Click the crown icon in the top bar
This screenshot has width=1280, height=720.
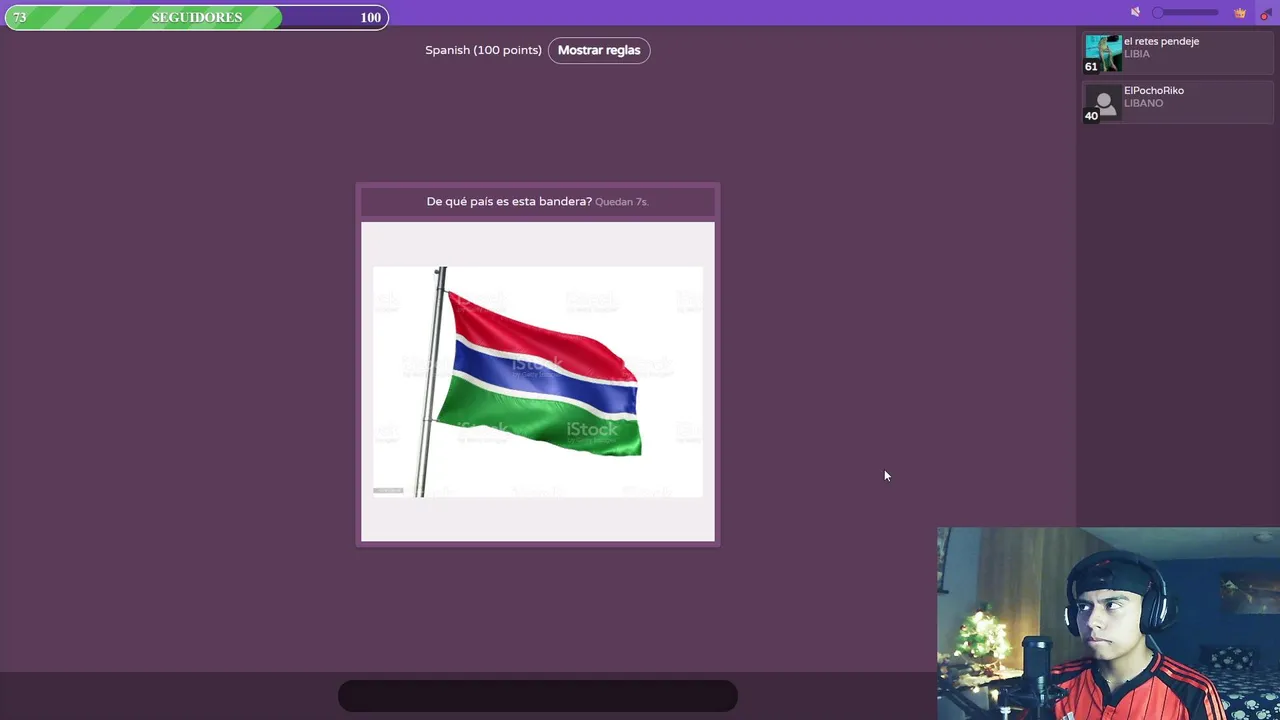pyautogui.click(x=1240, y=13)
